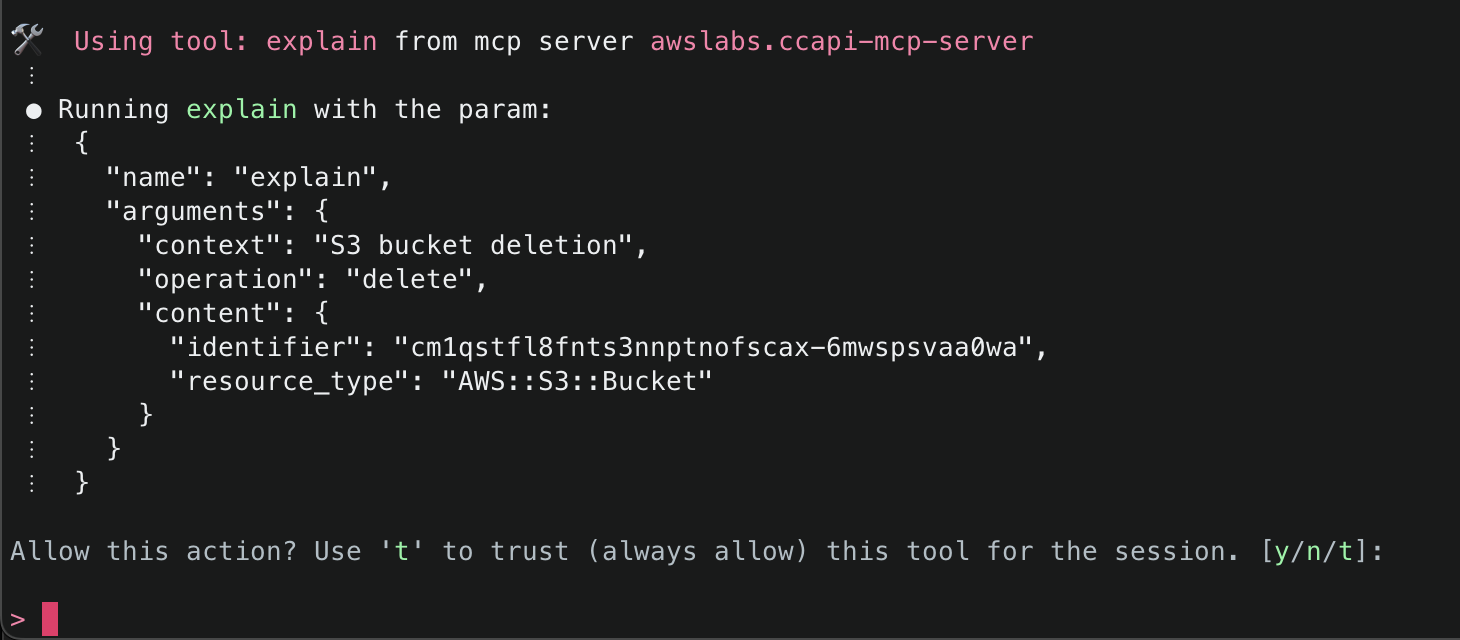Click the "identifier" key in the JSON
This screenshot has height=640, width=1460.
pyautogui.click(x=265, y=347)
